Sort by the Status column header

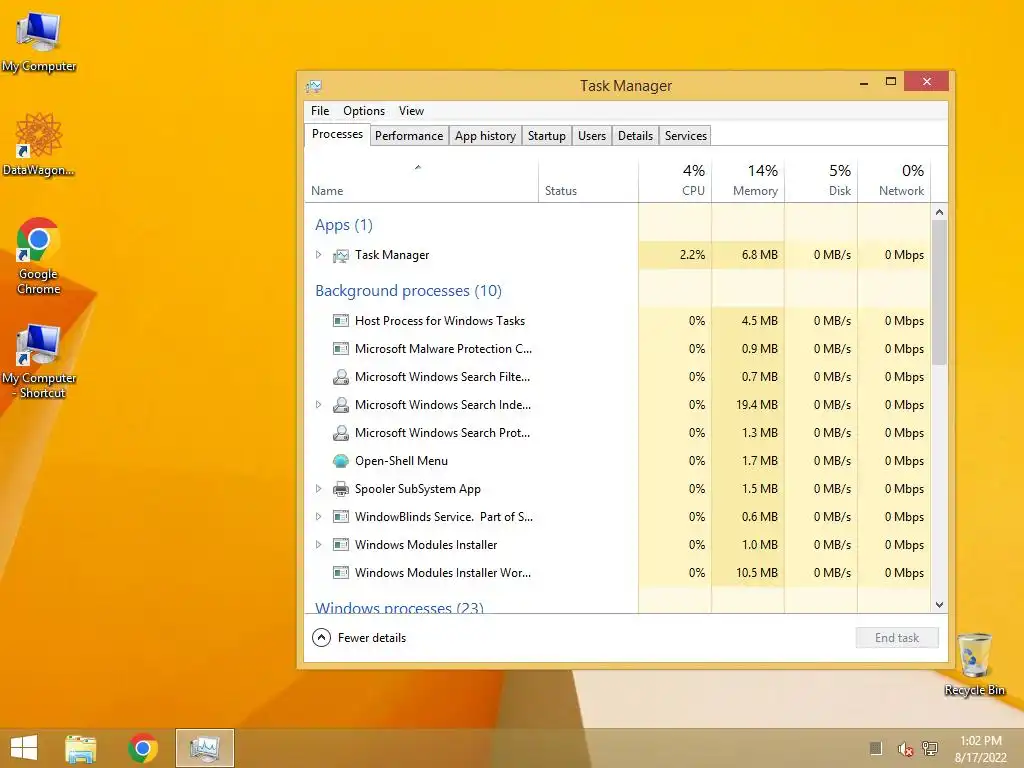pyautogui.click(x=588, y=180)
